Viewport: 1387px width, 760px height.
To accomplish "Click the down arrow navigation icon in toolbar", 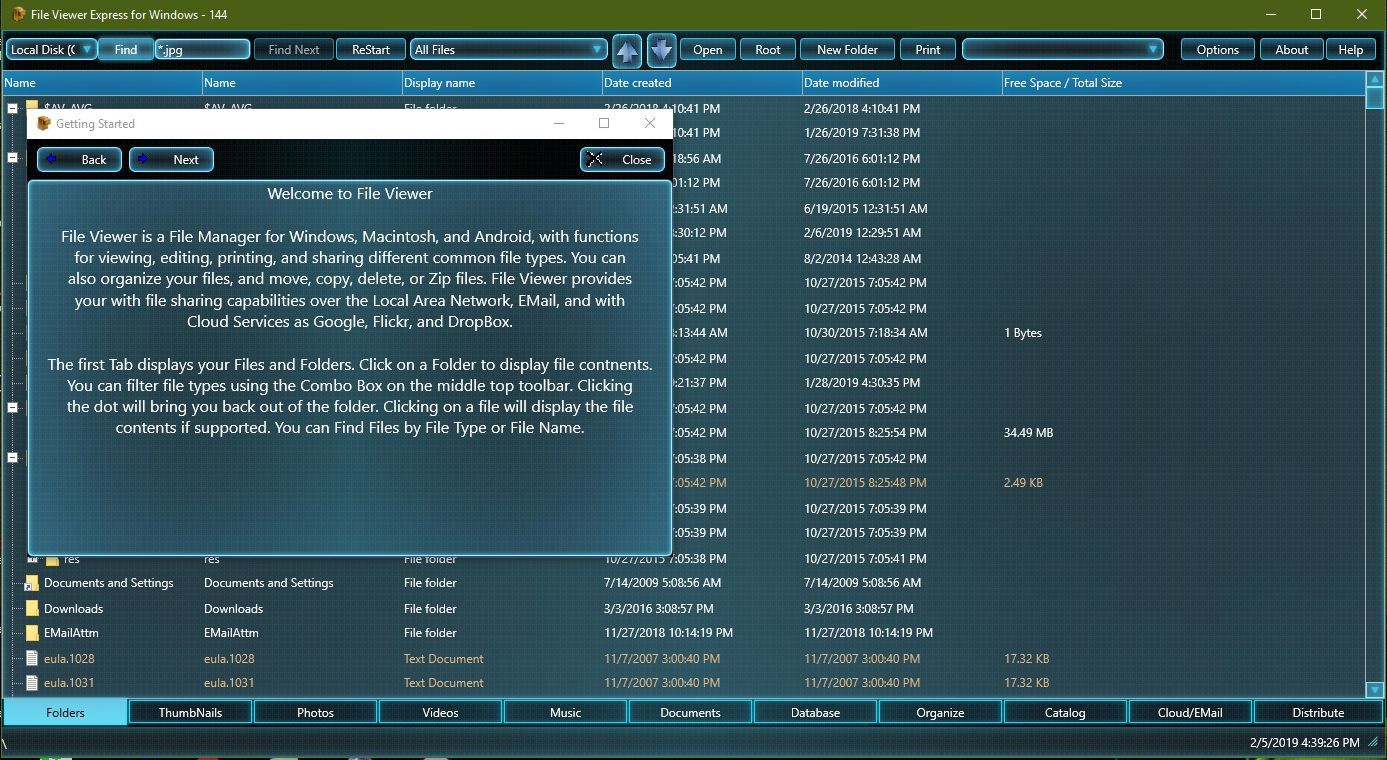I will [662, 50].
